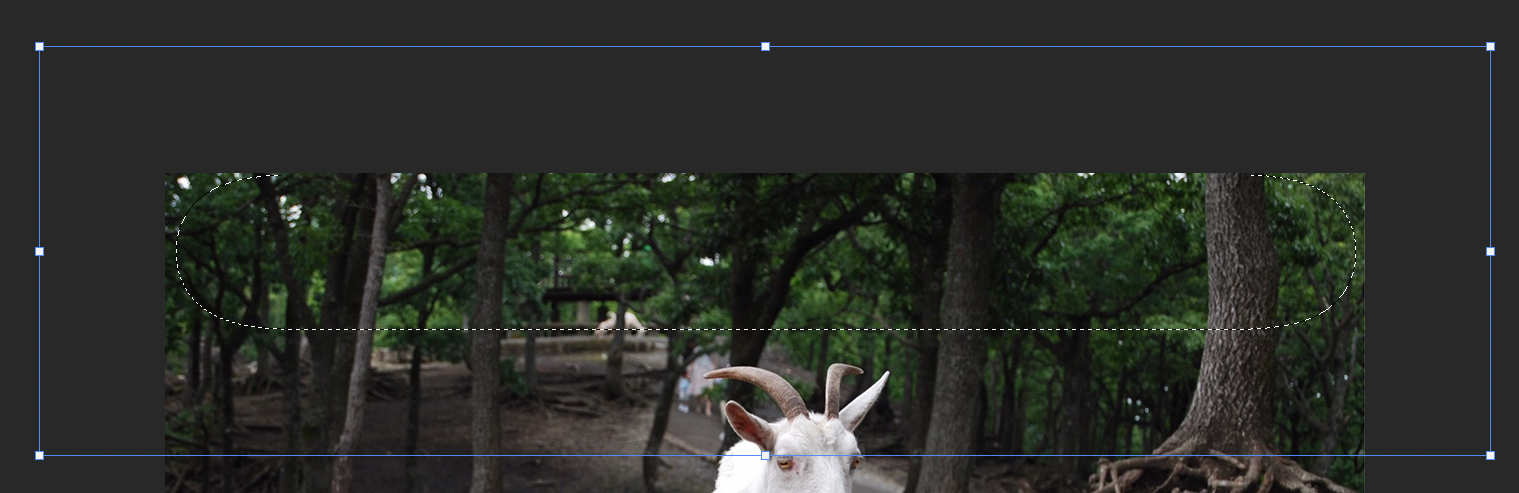The image size is (1519, 493).
Task: Click the dirt path left of goat
Action: pyautogui.click(x=600, y=440)
